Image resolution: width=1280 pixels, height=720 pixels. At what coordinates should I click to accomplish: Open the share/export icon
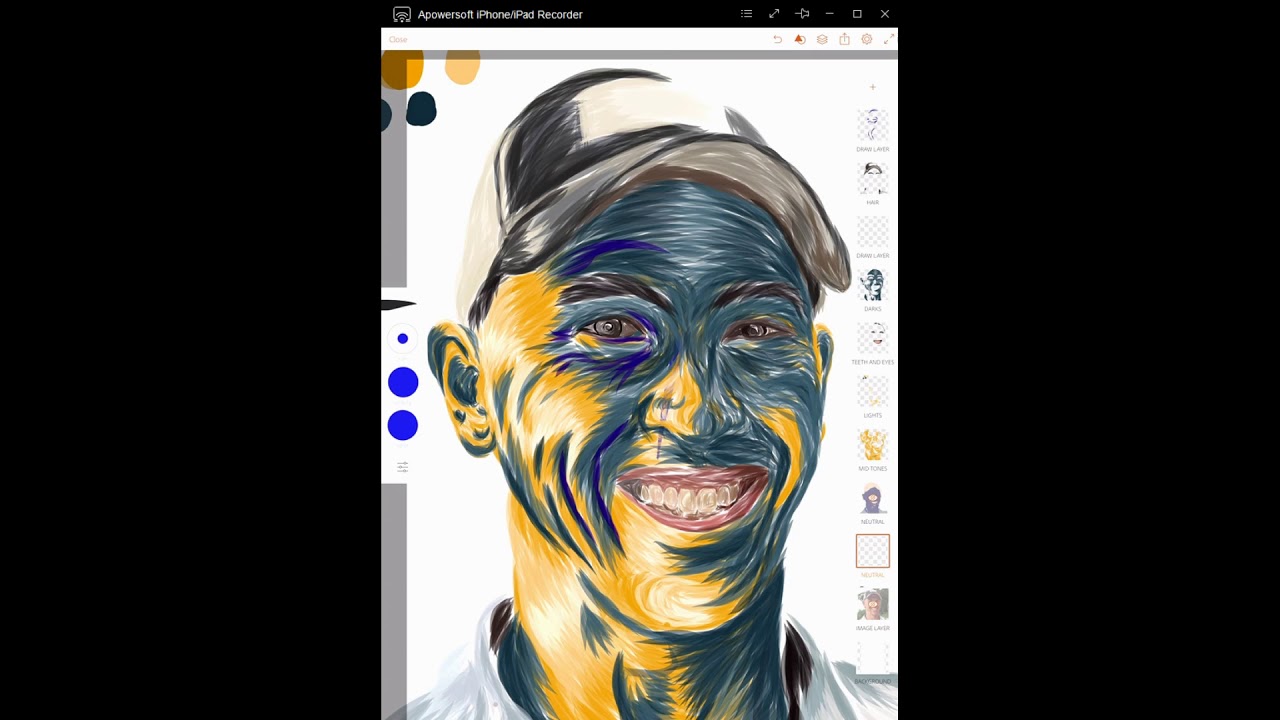(844, 39)
